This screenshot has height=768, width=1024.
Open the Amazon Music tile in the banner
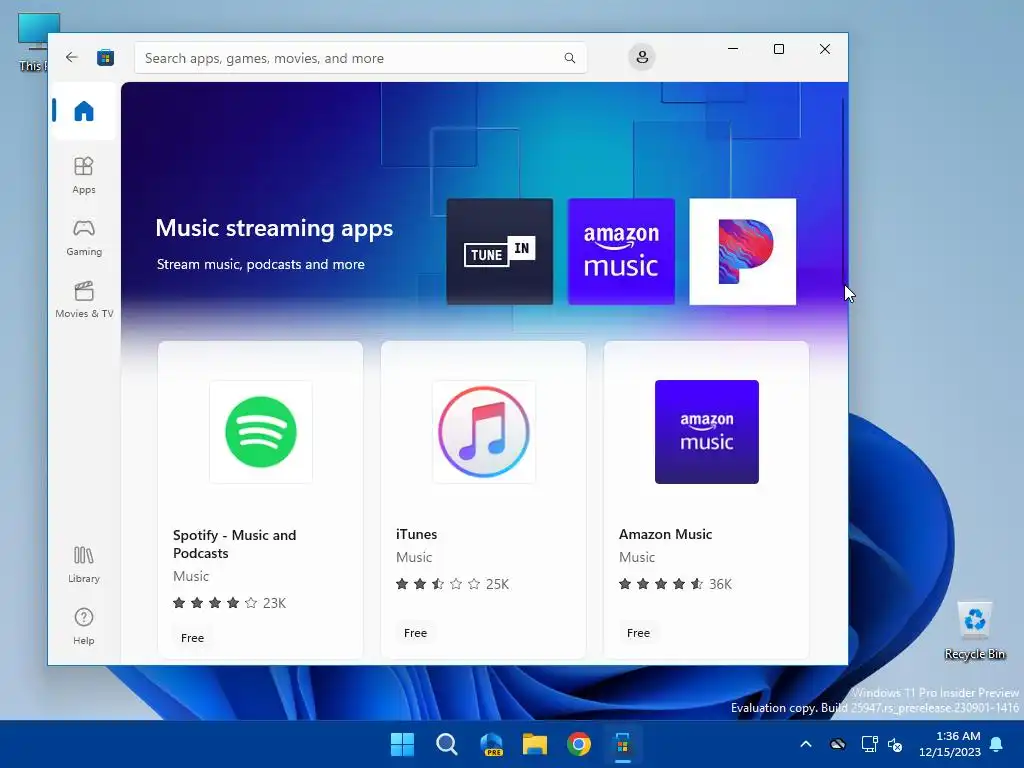tap(621, 251)
